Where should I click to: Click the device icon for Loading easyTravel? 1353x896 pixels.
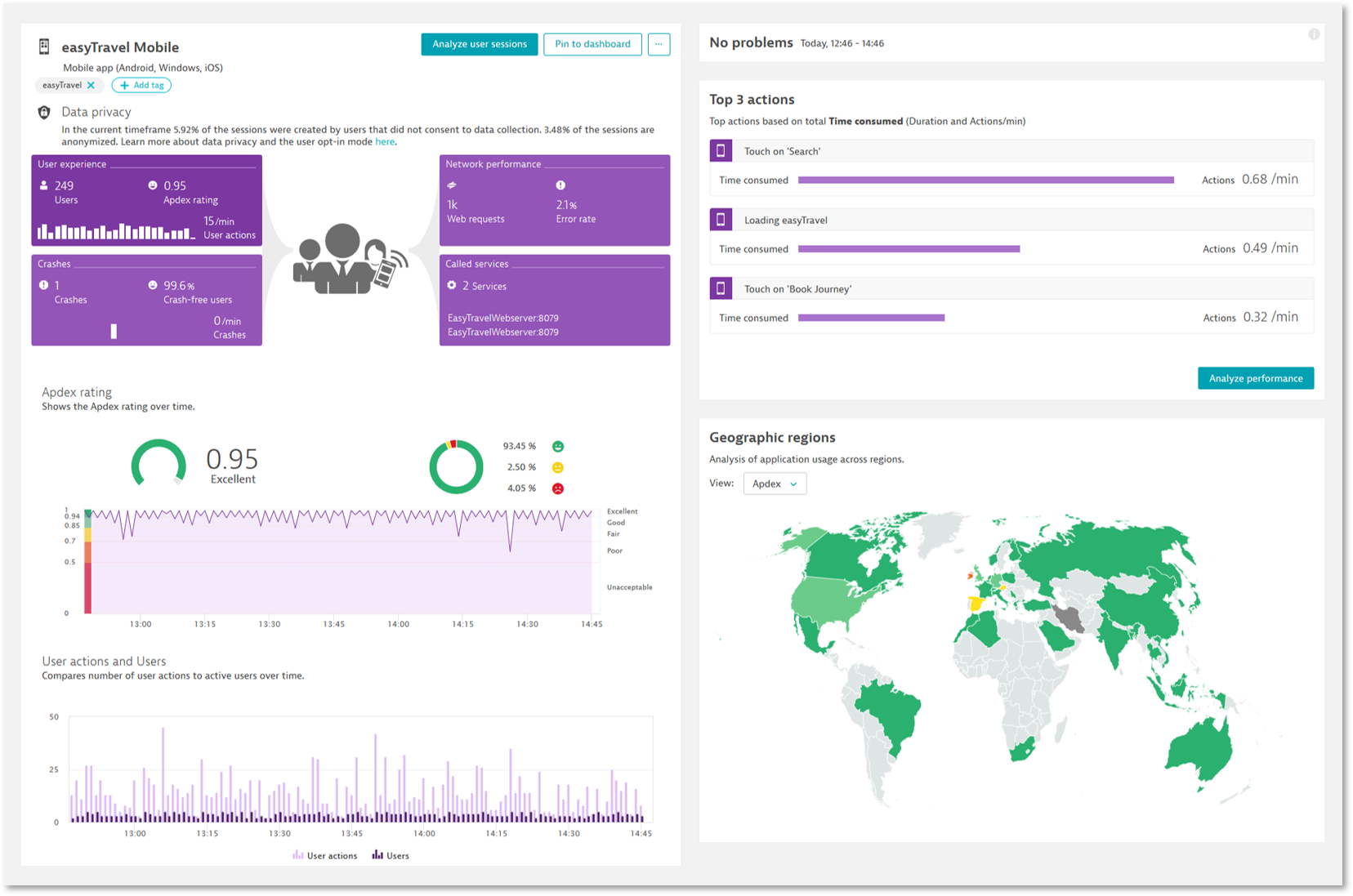click(x=721, y=220)
